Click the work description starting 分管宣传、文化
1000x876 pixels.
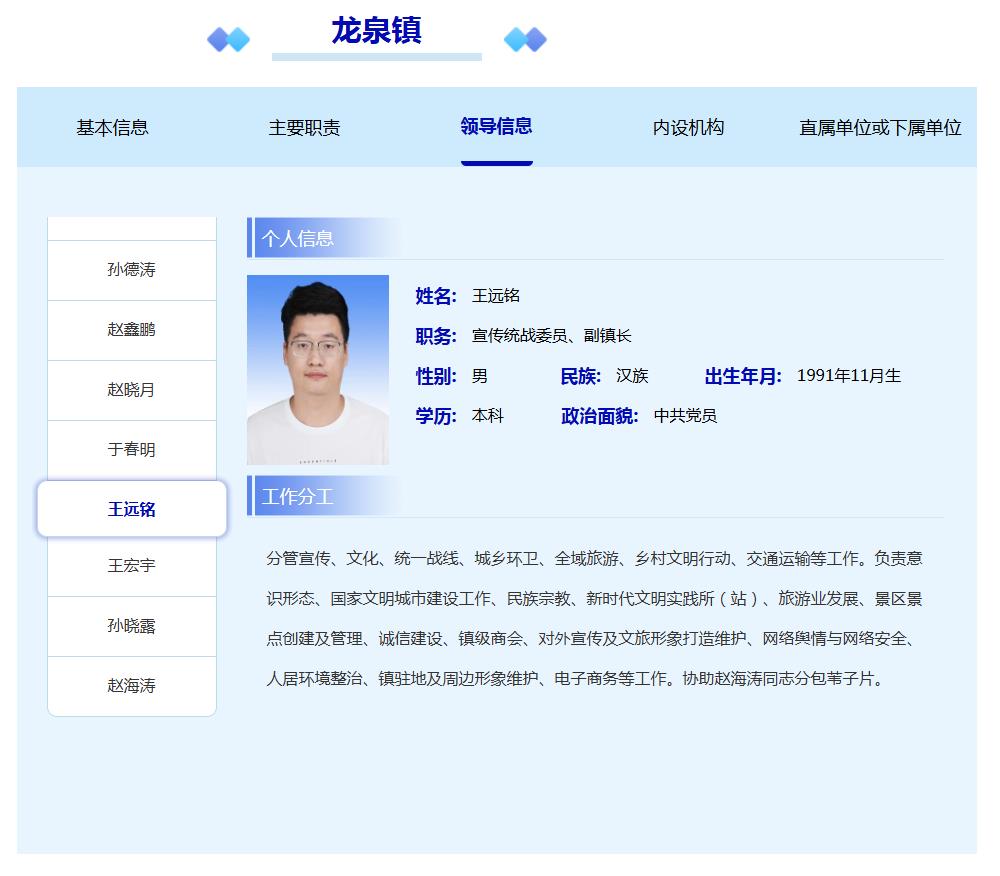594,618
